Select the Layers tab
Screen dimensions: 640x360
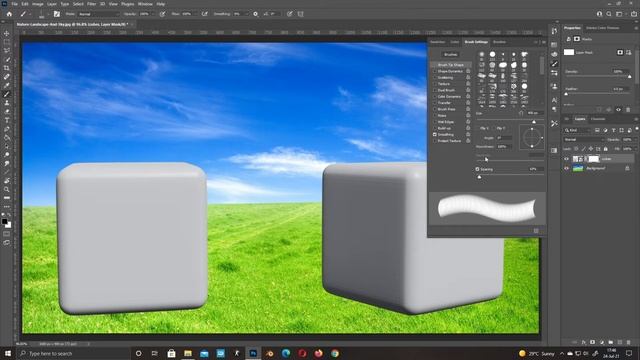580,119
